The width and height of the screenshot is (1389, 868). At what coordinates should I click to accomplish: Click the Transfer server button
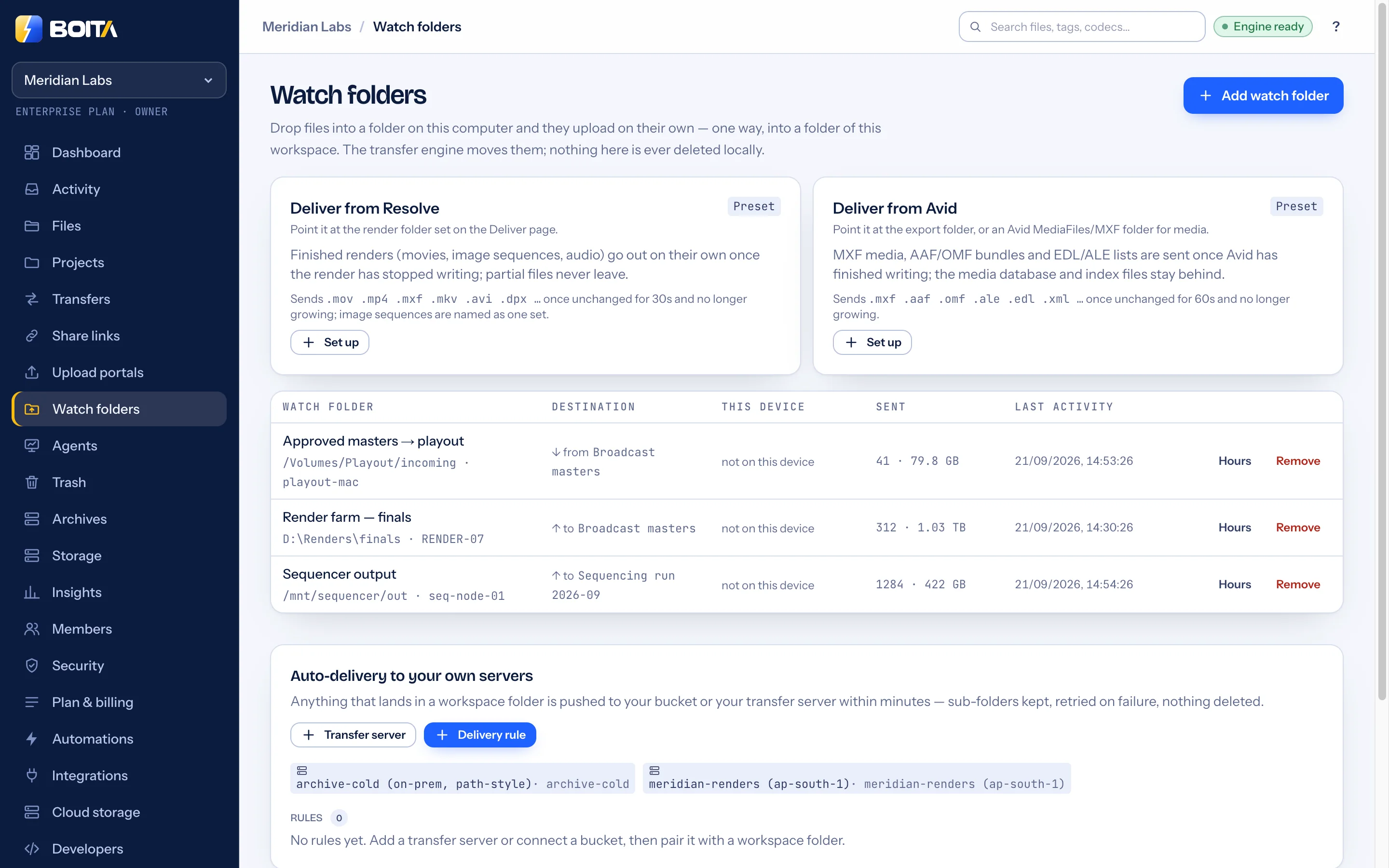pos(353,735)
